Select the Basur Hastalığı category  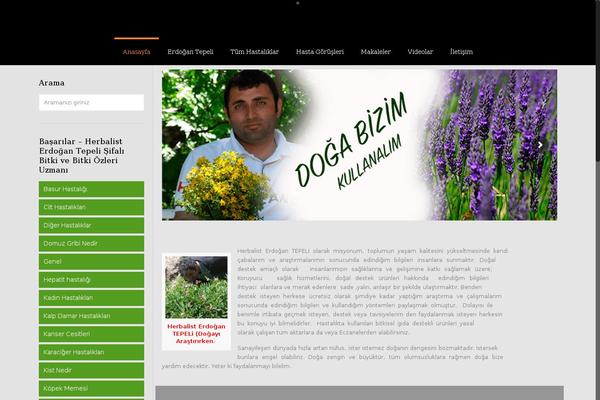91,189
